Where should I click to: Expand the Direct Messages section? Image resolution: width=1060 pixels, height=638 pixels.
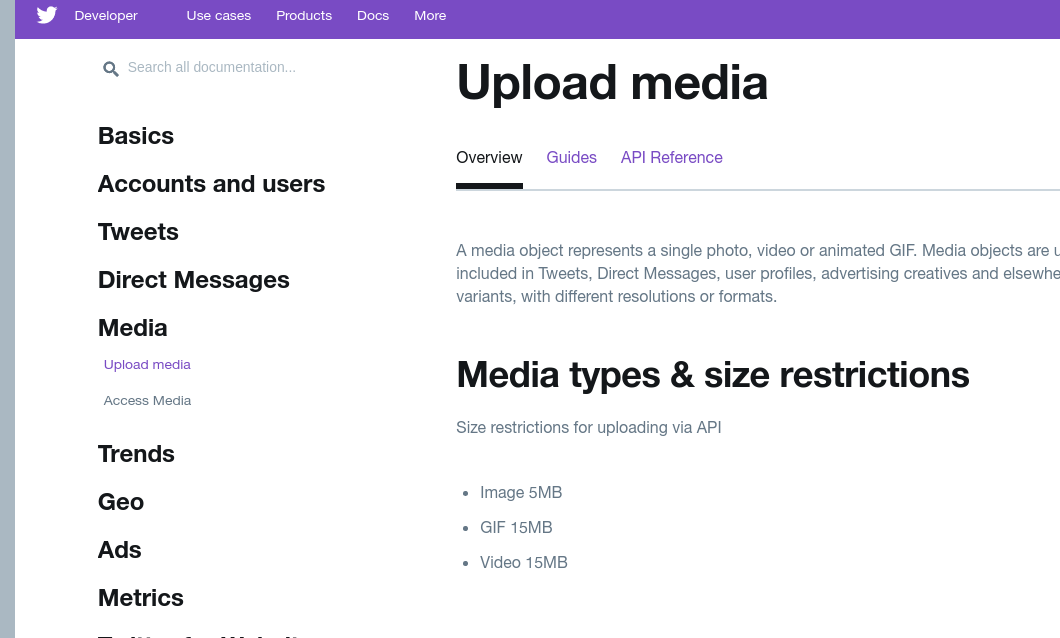(193, 280)
